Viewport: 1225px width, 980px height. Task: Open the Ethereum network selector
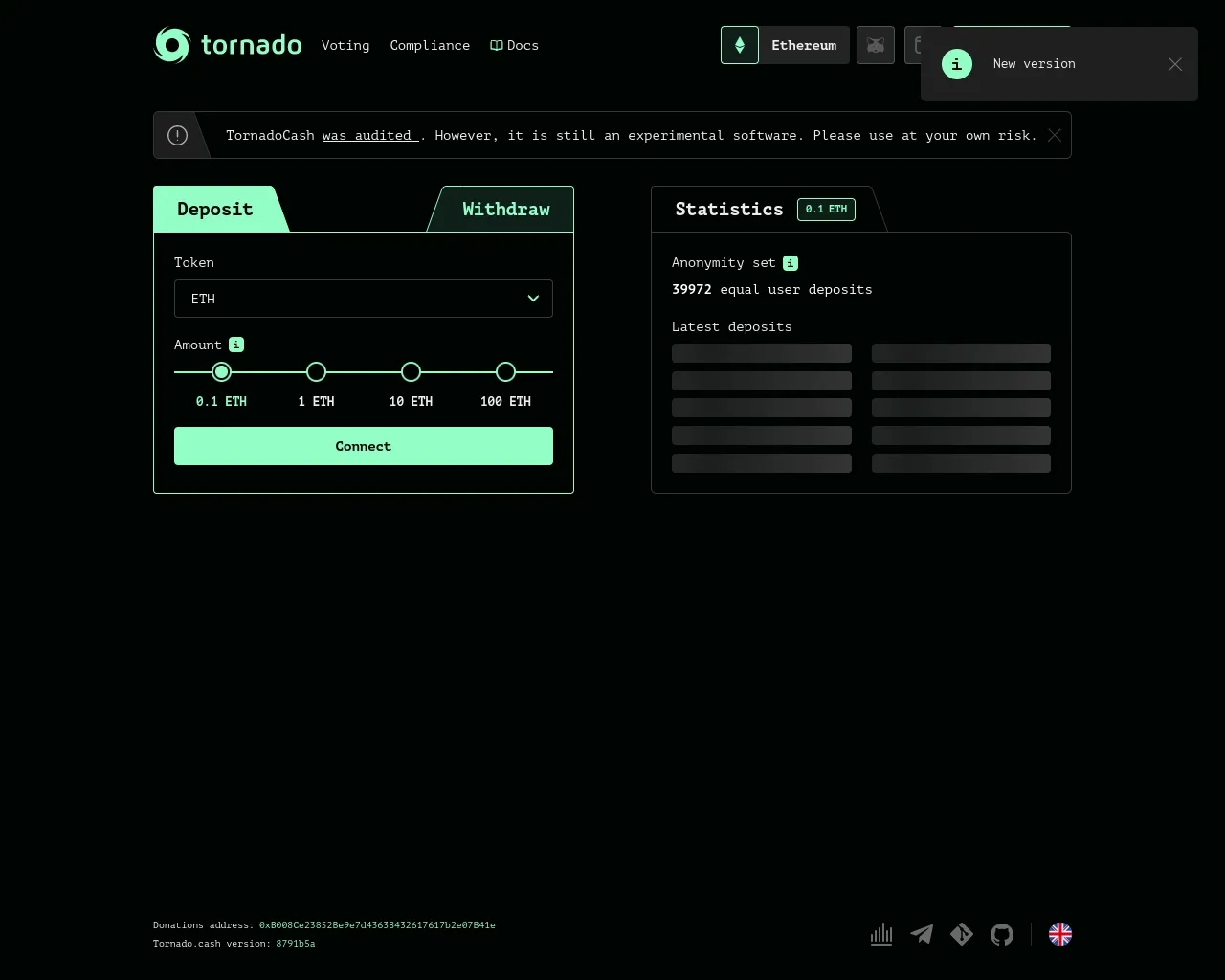point(786,45)
